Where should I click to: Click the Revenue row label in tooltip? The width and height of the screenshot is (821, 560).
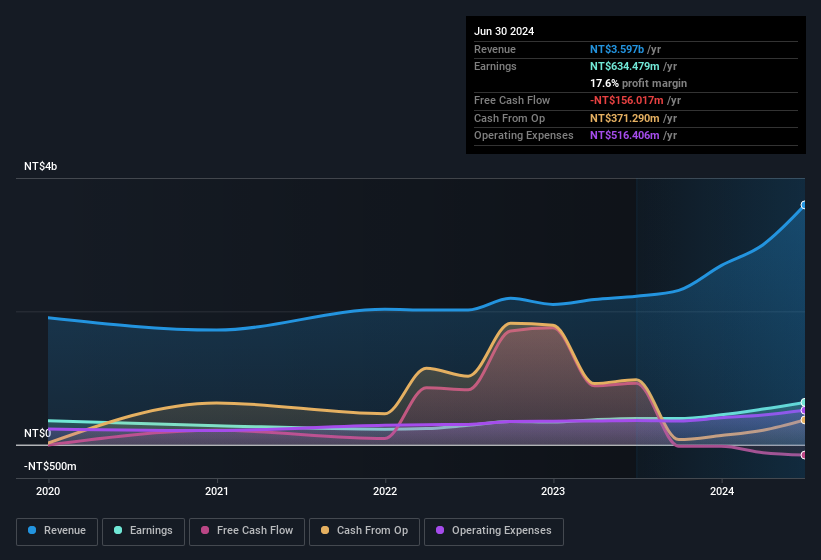click(495, 49)
